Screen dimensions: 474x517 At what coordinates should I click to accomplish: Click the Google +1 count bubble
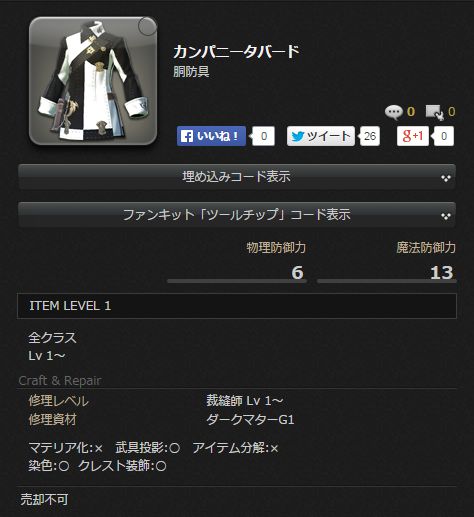click(443, 136)
